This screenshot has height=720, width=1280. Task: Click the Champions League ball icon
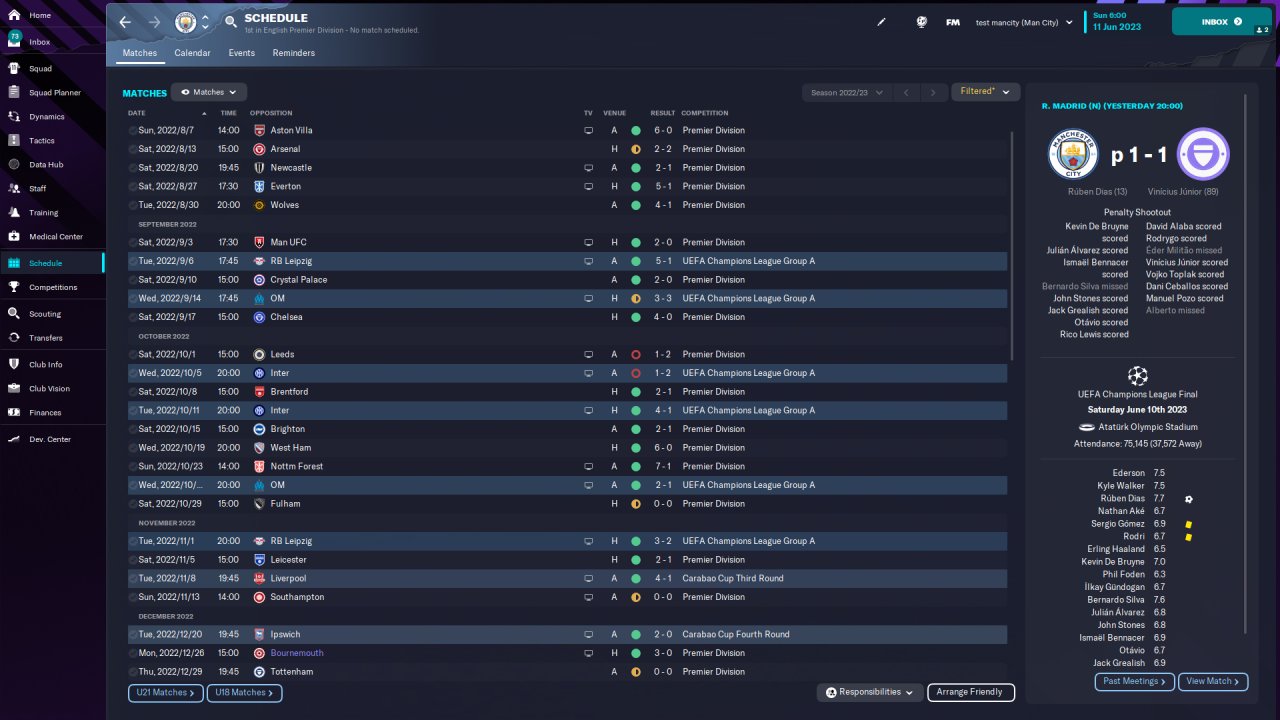1138,376
